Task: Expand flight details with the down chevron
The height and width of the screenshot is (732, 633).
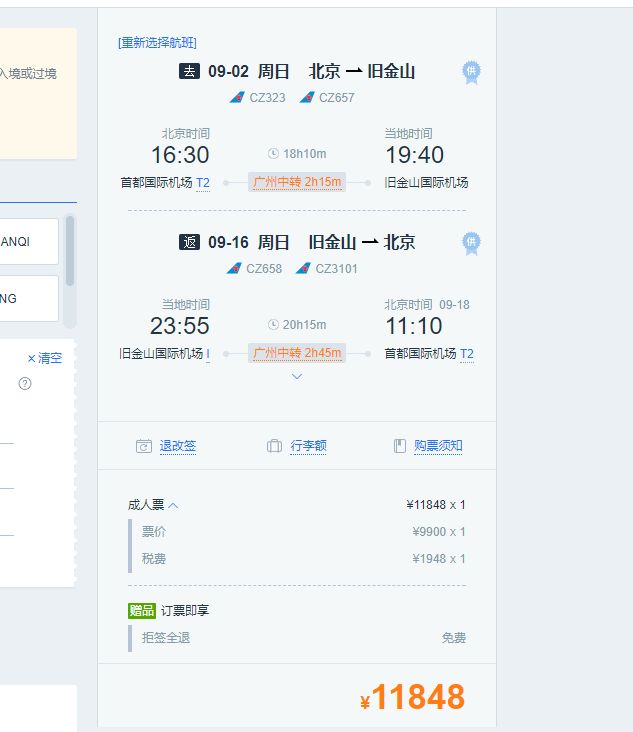Action: tap(297, 376)
